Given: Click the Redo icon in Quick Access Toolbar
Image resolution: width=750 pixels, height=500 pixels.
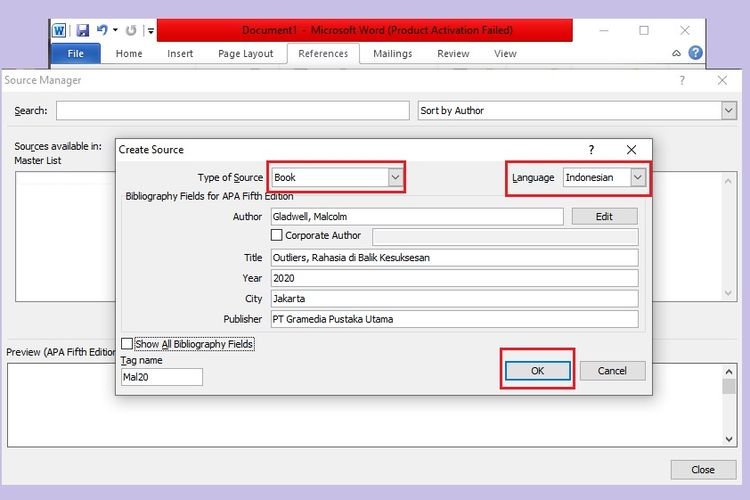Looking at the screenshot, I should point(131,31).
